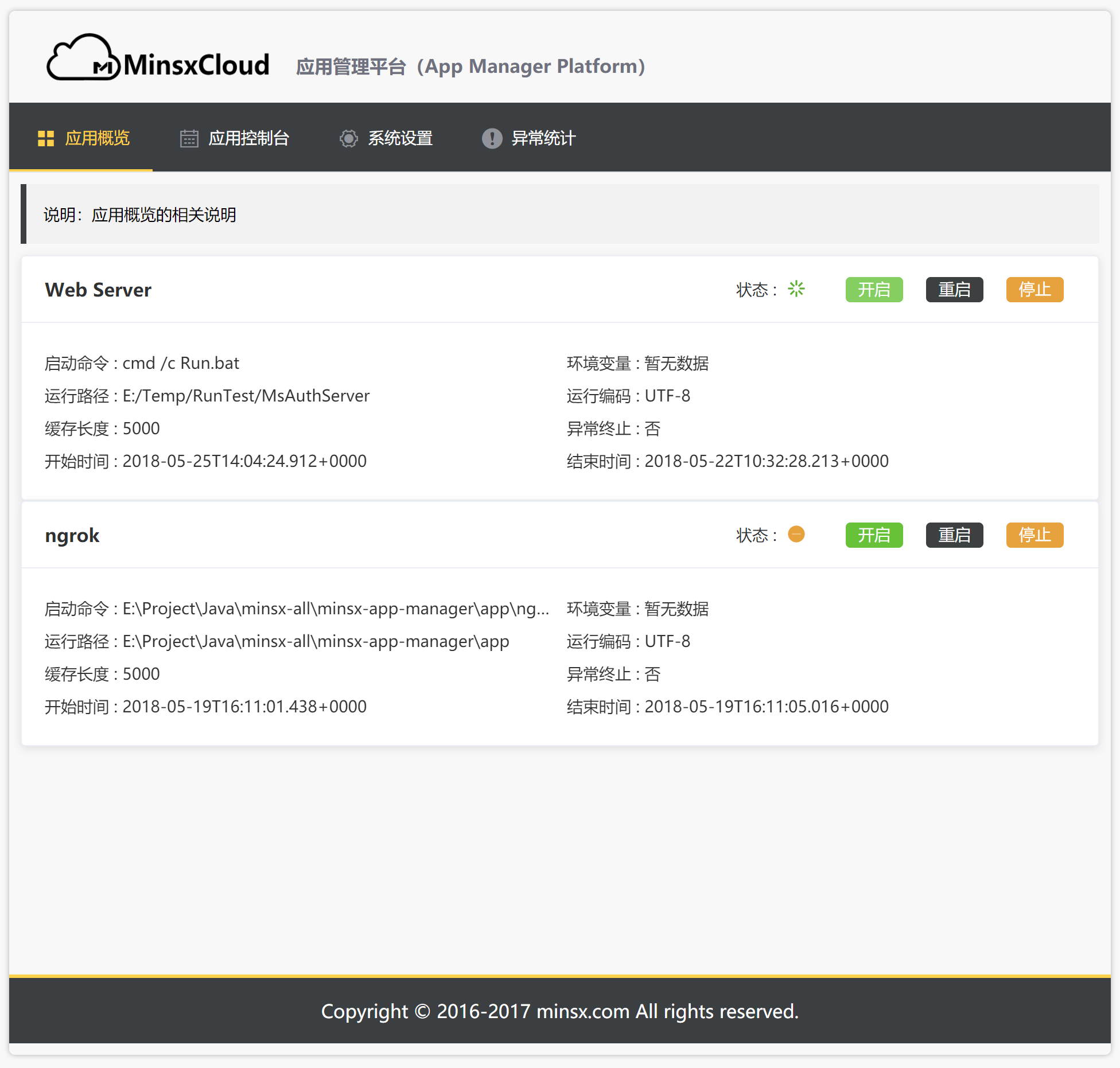Viewport: 1120px width, 1068px height.
Task: Click the gear icon for system settings
Action: click(x=348, y=138)
